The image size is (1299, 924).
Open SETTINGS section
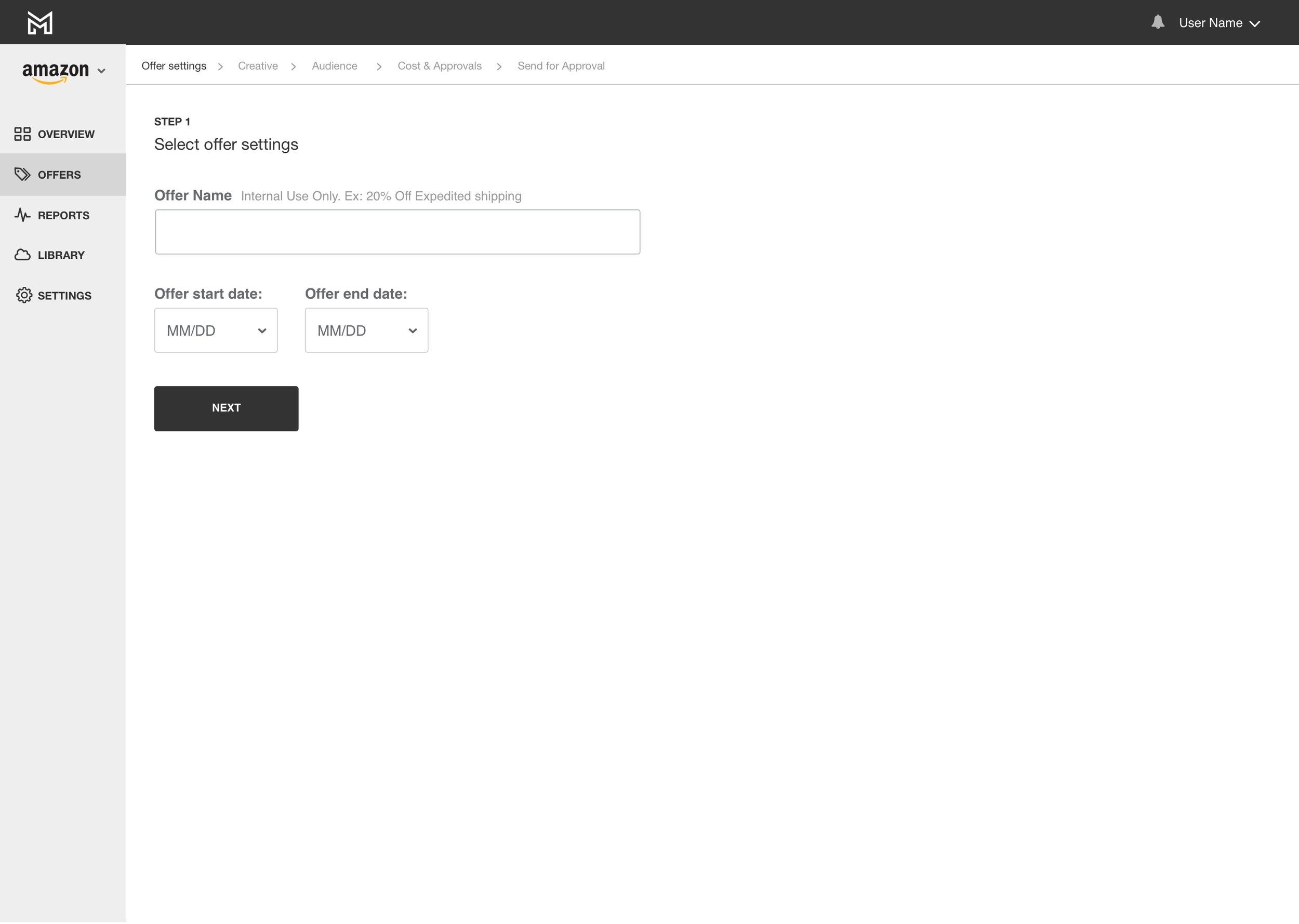[63, 295]
